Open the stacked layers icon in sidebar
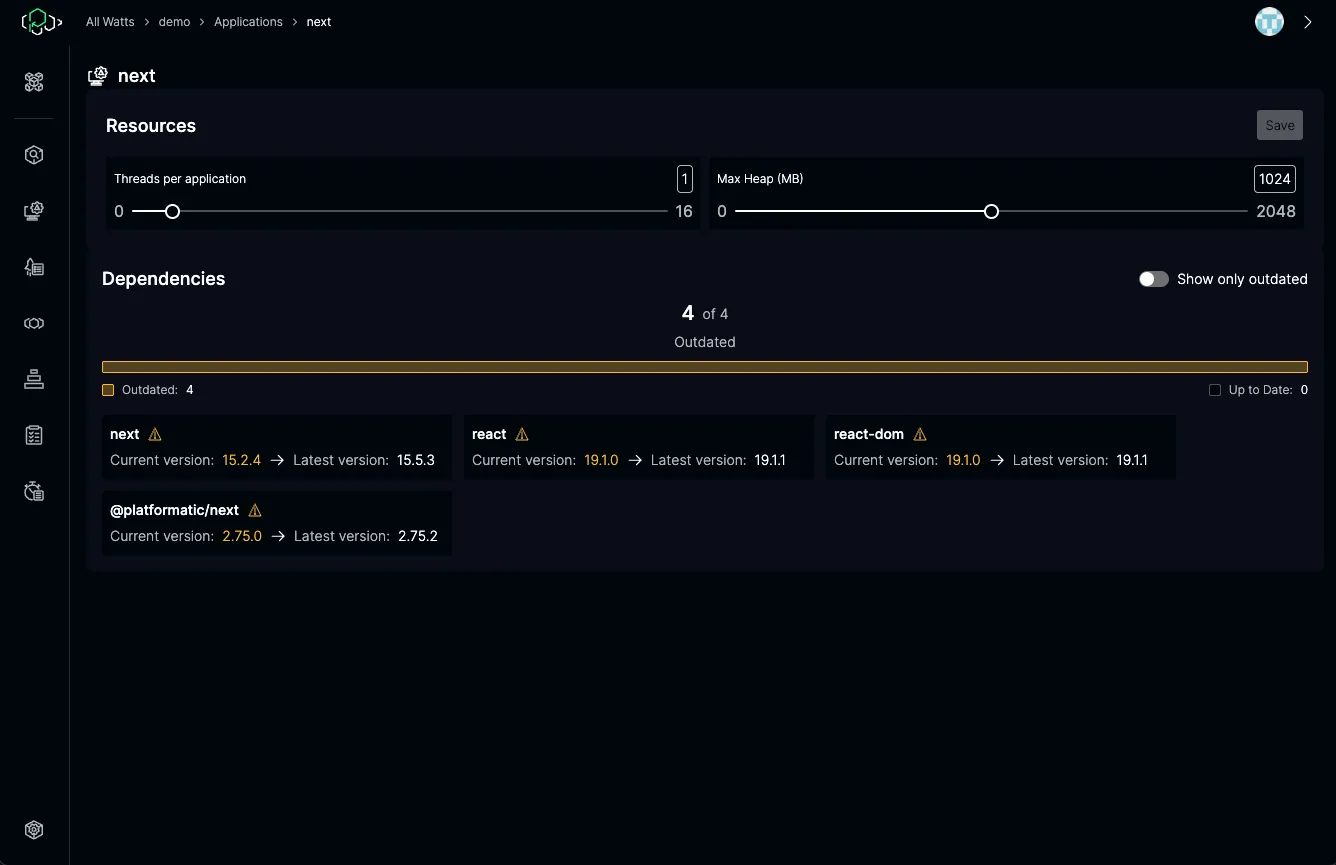Viewport: 1336px width, 865px height. point(34,379)
